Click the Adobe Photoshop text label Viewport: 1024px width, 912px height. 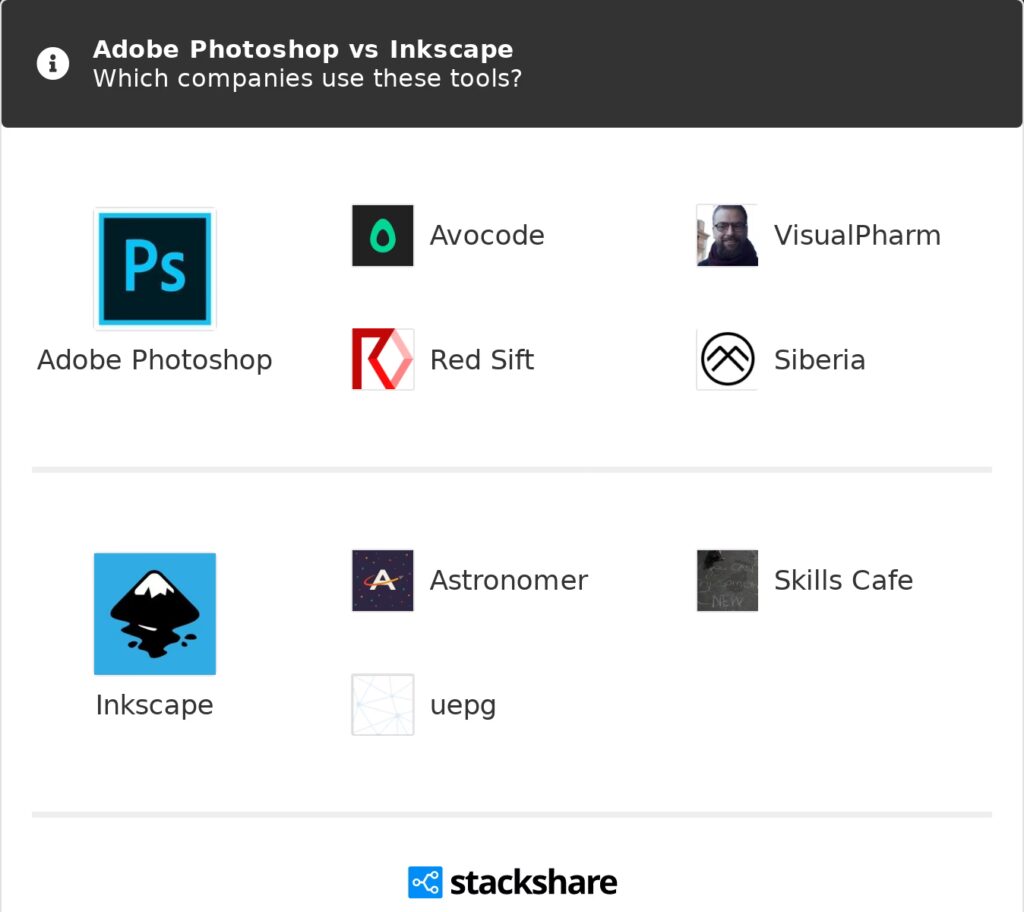[x=155, y=360]
